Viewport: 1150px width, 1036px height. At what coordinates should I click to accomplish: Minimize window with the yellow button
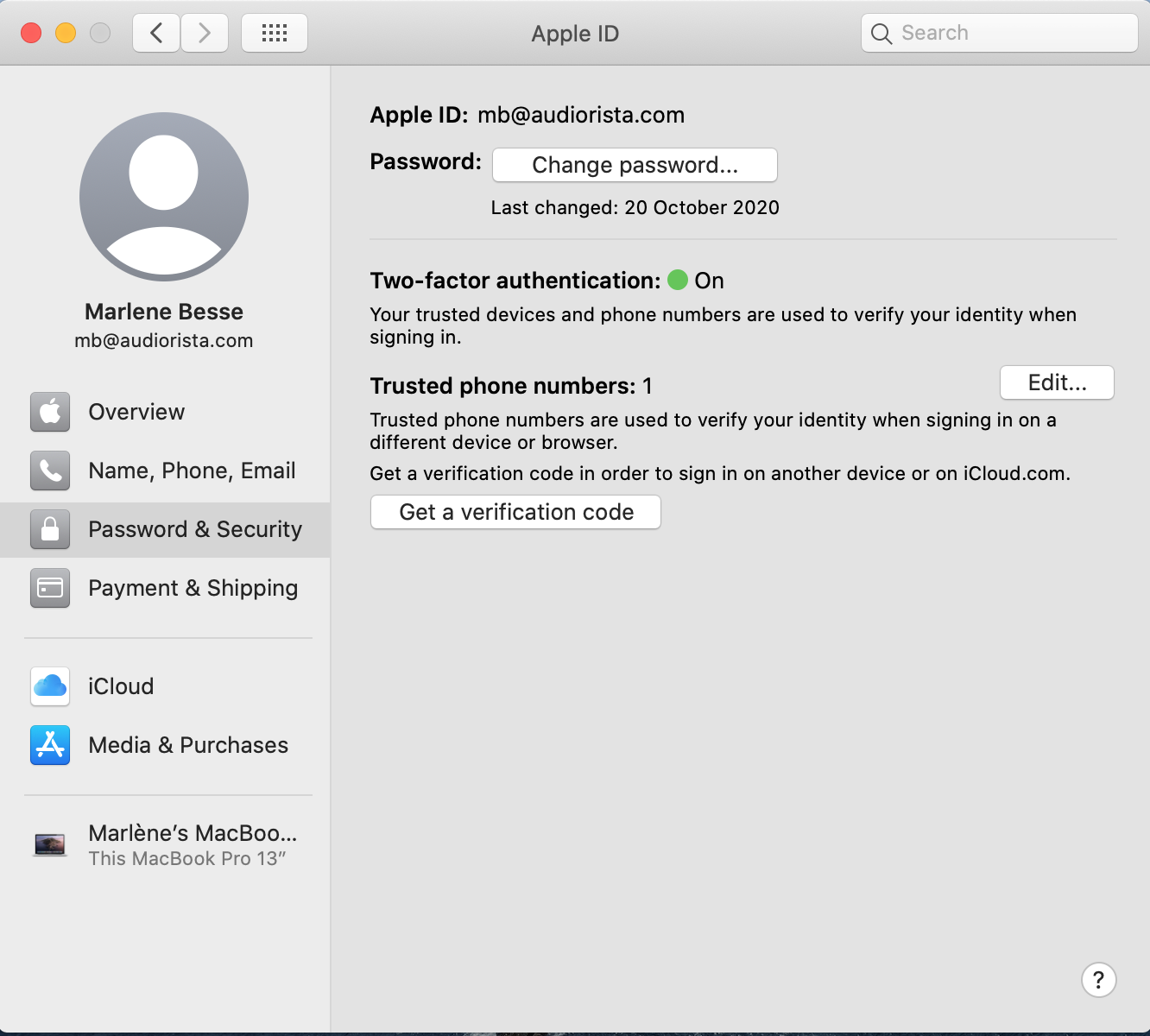tap(66, 34)
